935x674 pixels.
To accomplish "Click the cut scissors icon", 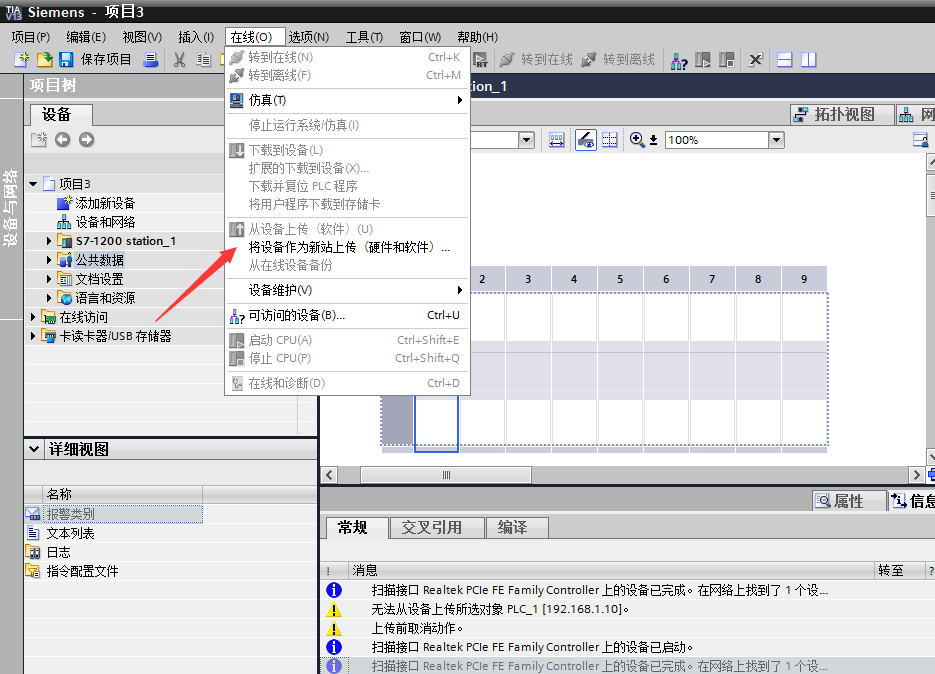I will pos(180,60).
